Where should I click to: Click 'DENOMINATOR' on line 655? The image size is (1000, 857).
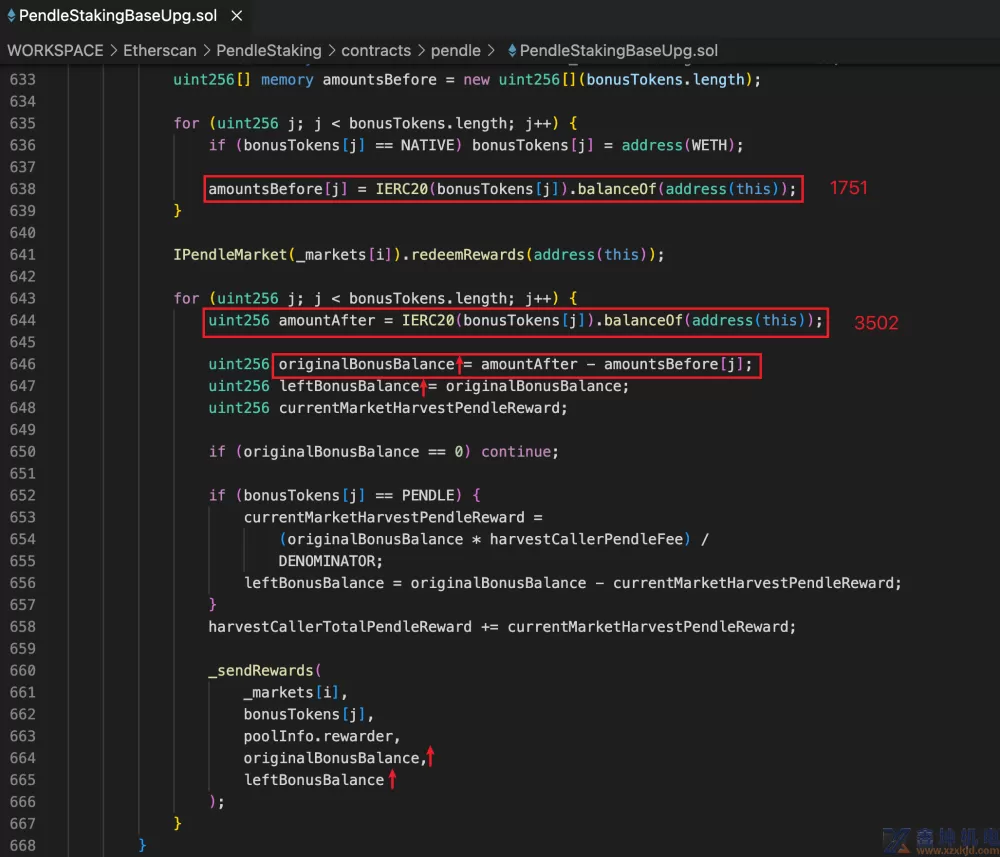[327, 561]
